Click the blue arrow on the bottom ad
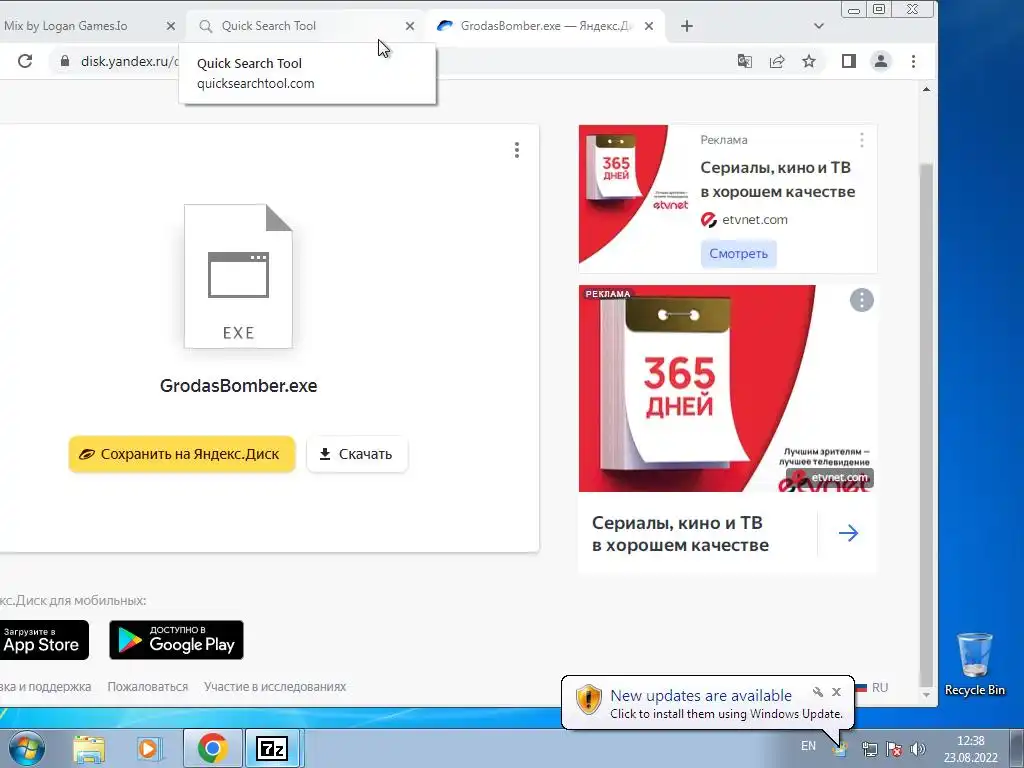1024x768 pixels. pos(848,533)
